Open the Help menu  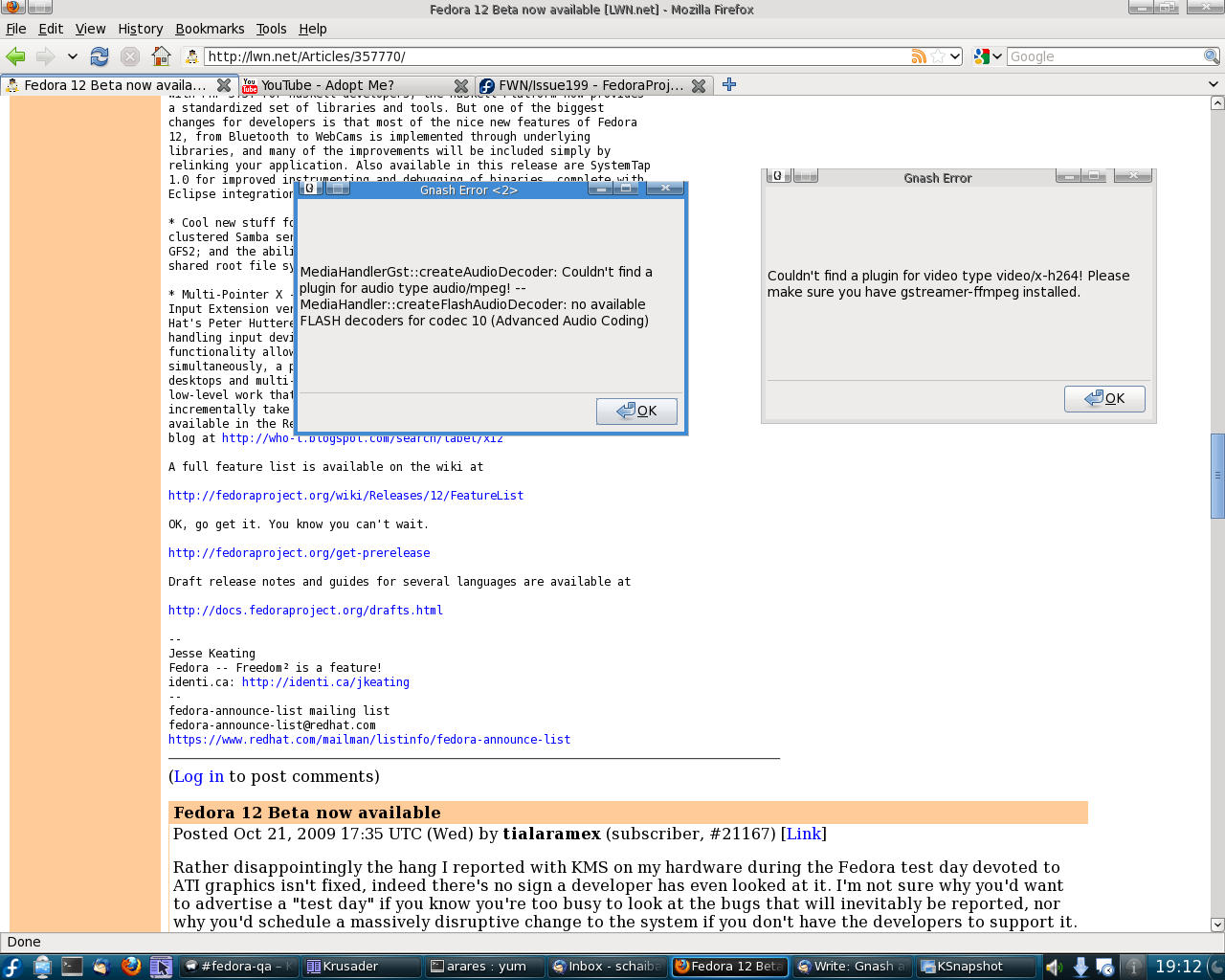(x=313, y=29)
